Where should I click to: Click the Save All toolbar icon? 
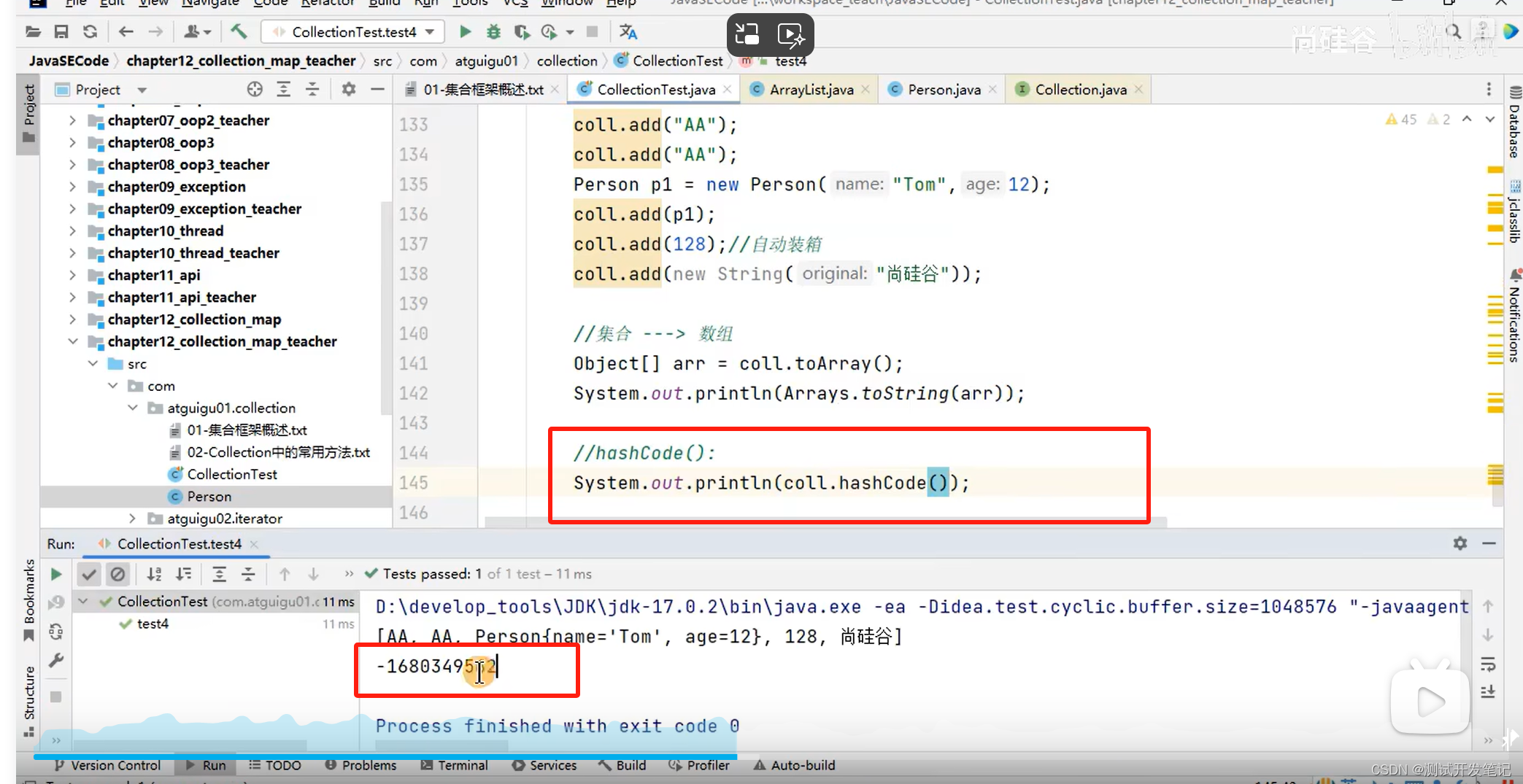(61, 32)
